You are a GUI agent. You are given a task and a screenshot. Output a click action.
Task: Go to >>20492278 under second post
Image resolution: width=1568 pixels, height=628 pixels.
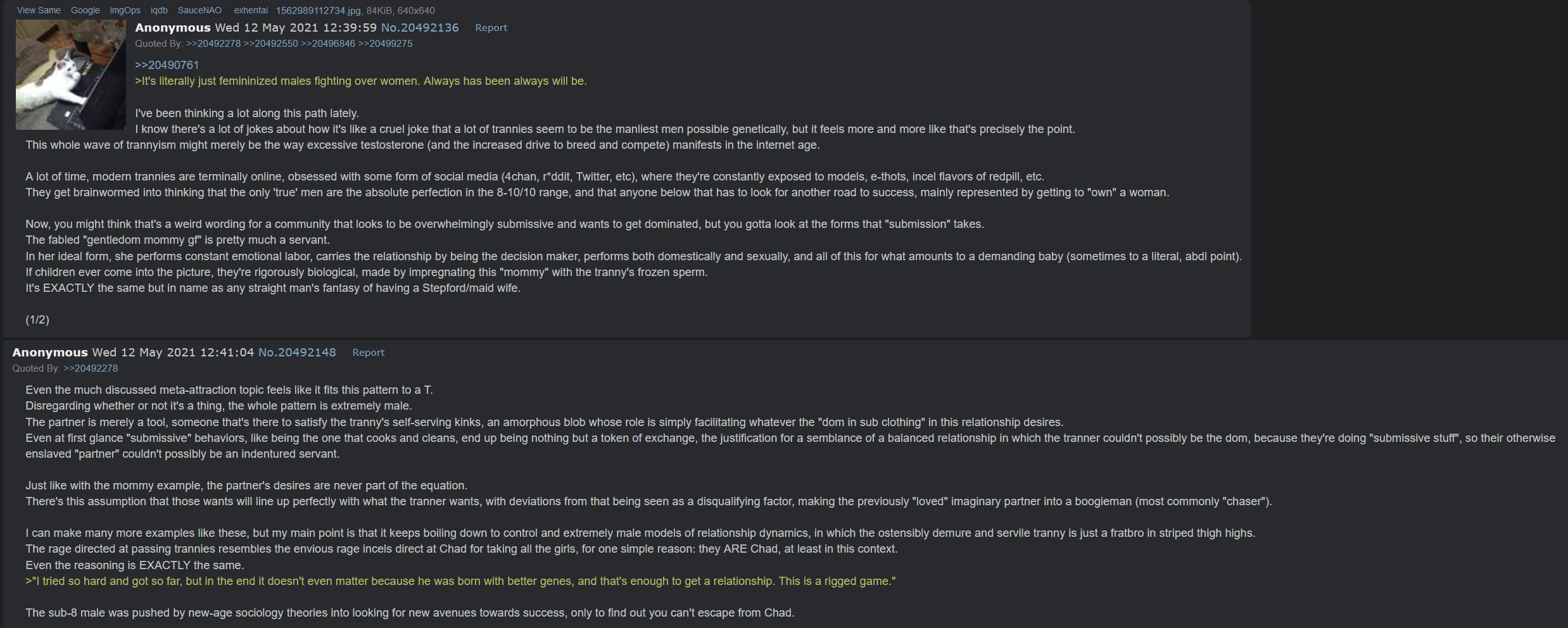[91, 368]
